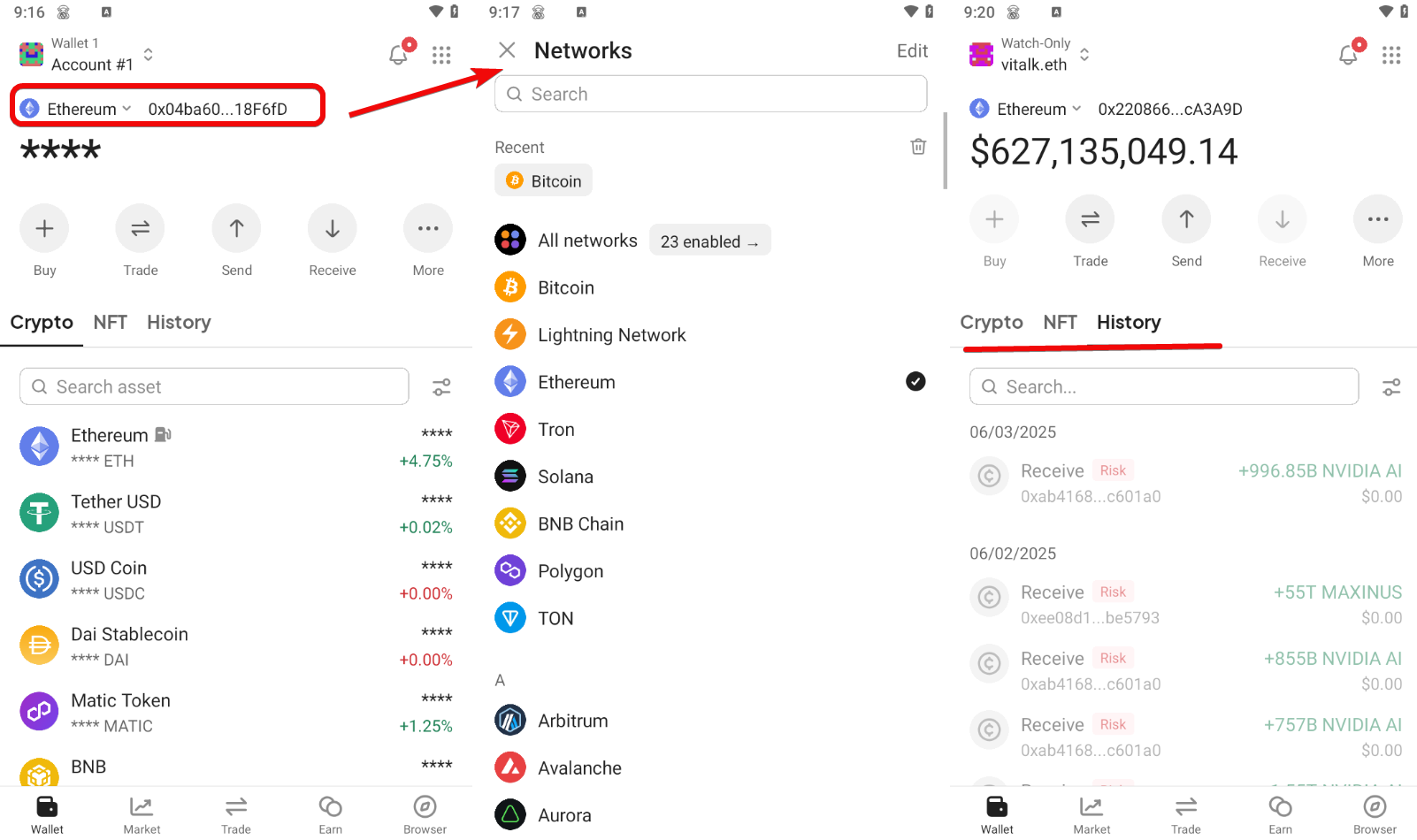The image size is (1417, 840).
Task: Expand Ethereum network dropdown in Account #1
Action: [x=76, y=109]
